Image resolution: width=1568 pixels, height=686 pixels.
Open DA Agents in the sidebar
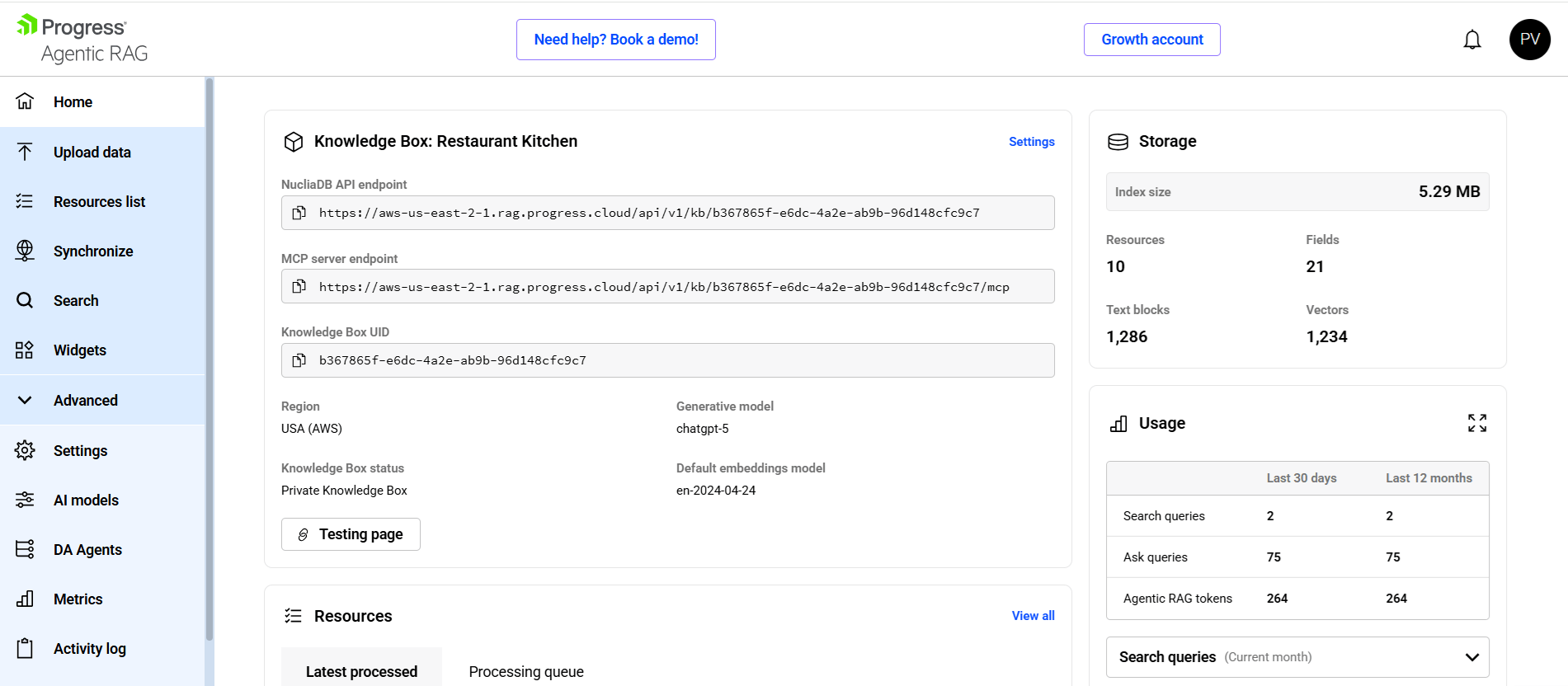click(102, 549)
